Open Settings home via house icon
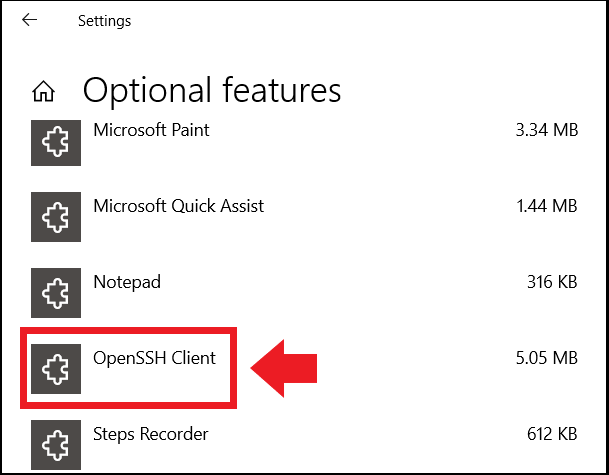Image resolution: width=609 pixels, height=475 pixels. click(x=43, y=92)
